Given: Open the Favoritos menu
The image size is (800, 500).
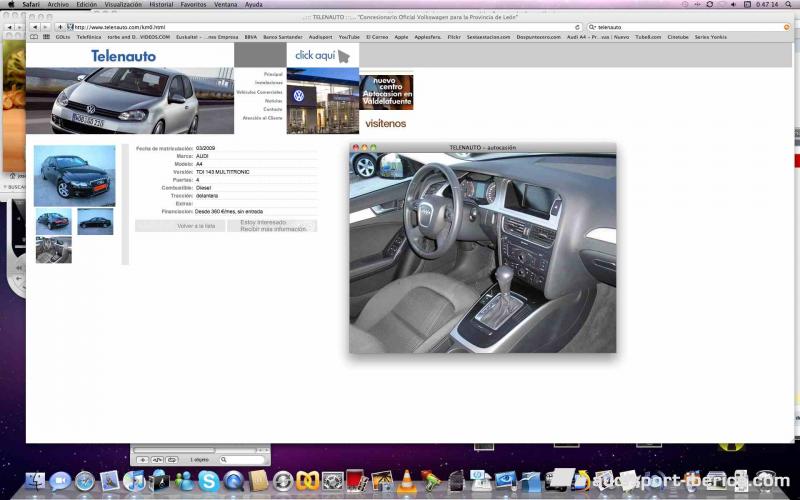Looking at the screenshot, I should pyautogui.click(x=193, y=4).
